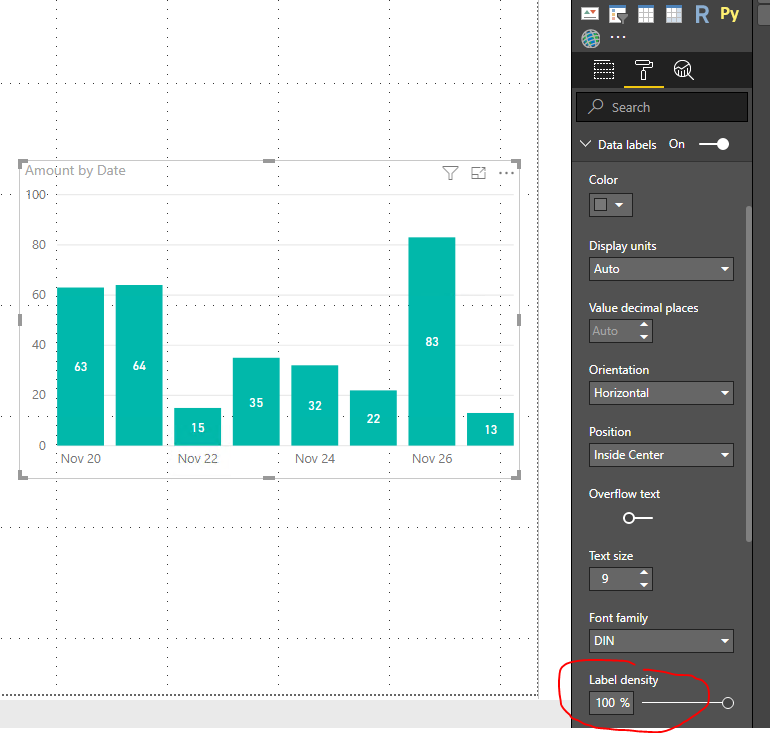Viewport: 770px width, 733px height.
Task: Click the Value decimal places Auto field
Action: pos(613,331)
